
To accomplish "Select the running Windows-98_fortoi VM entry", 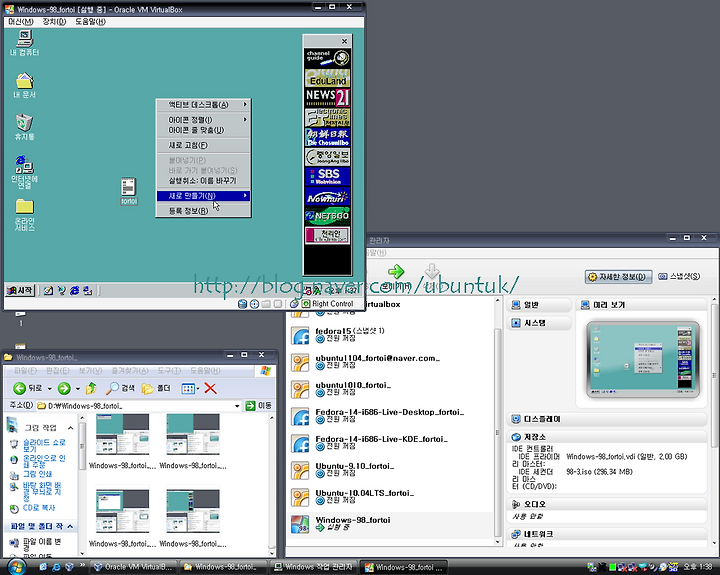I will click(390, 525).
